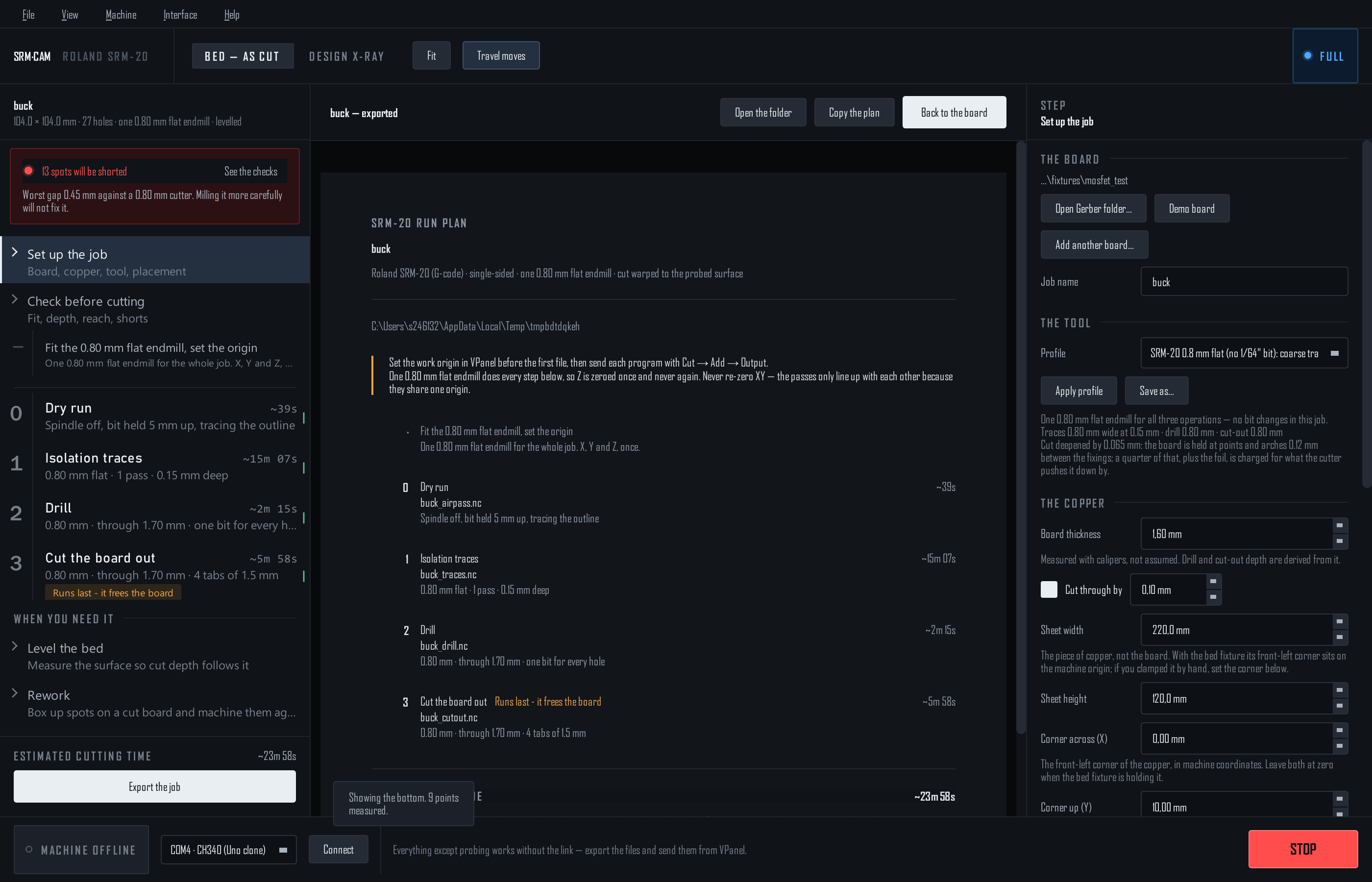Click Add another board button
The image size is (1372, 882).
pos(1094,245)
